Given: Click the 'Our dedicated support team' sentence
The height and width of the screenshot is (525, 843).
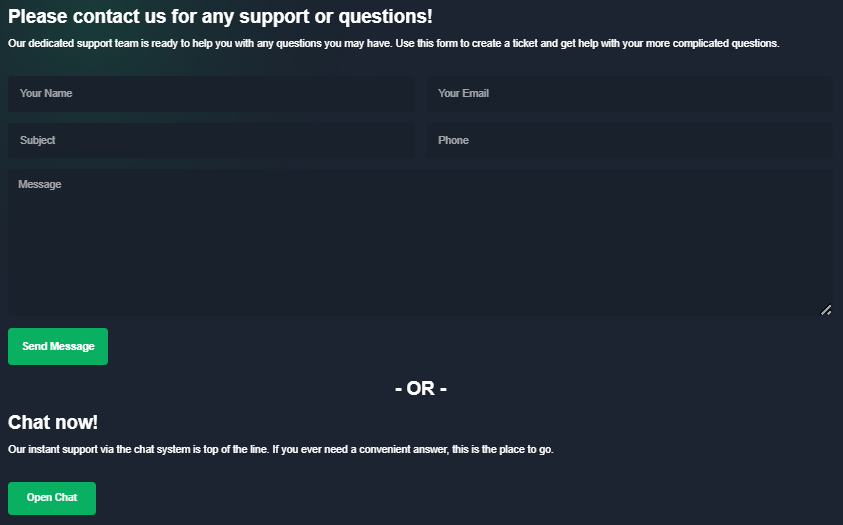Looking at the screenshot, I should point(200,44).
